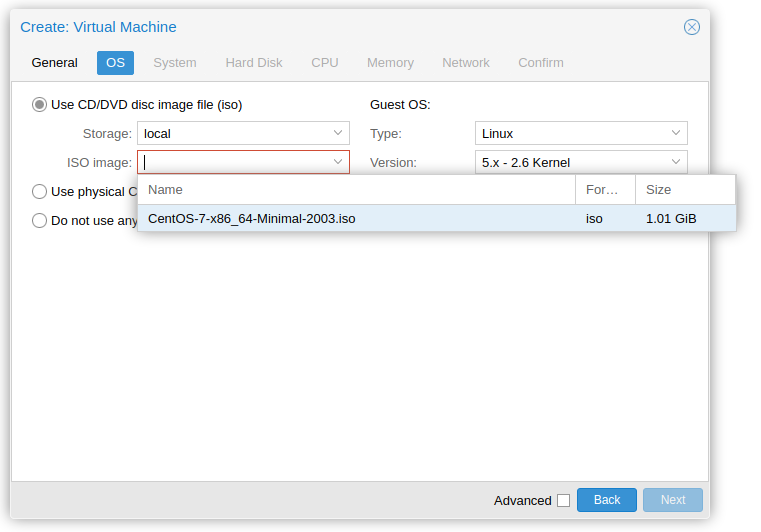761x532 pixels.
Task: Switch to the Memory tab
Action: coord(390,63)
